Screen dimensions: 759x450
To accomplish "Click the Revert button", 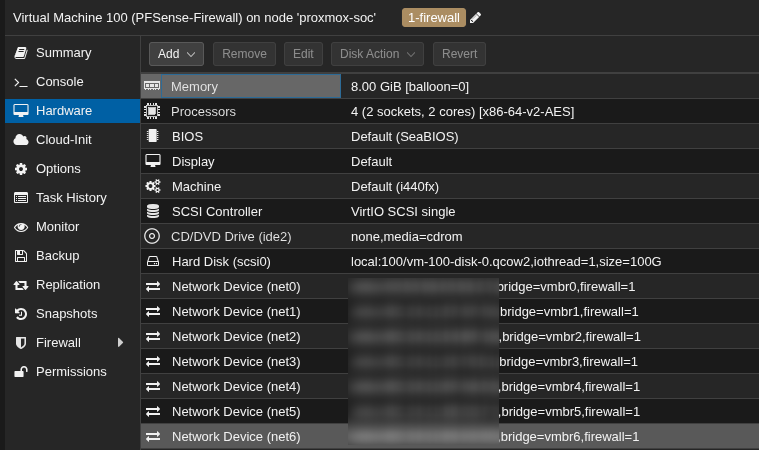I will pyautogui.click(x=459, y=54).
